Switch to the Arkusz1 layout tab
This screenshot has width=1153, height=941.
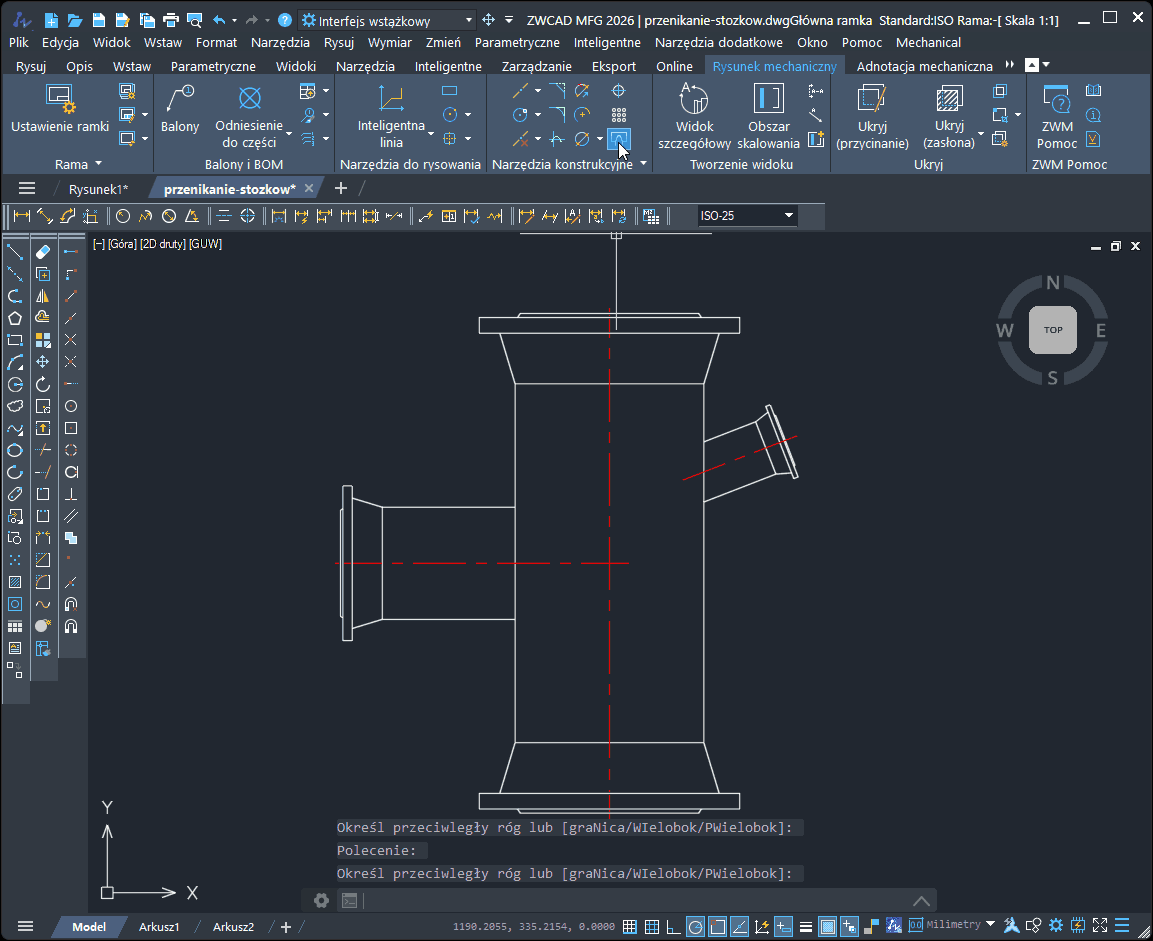(x=159, y=927)
